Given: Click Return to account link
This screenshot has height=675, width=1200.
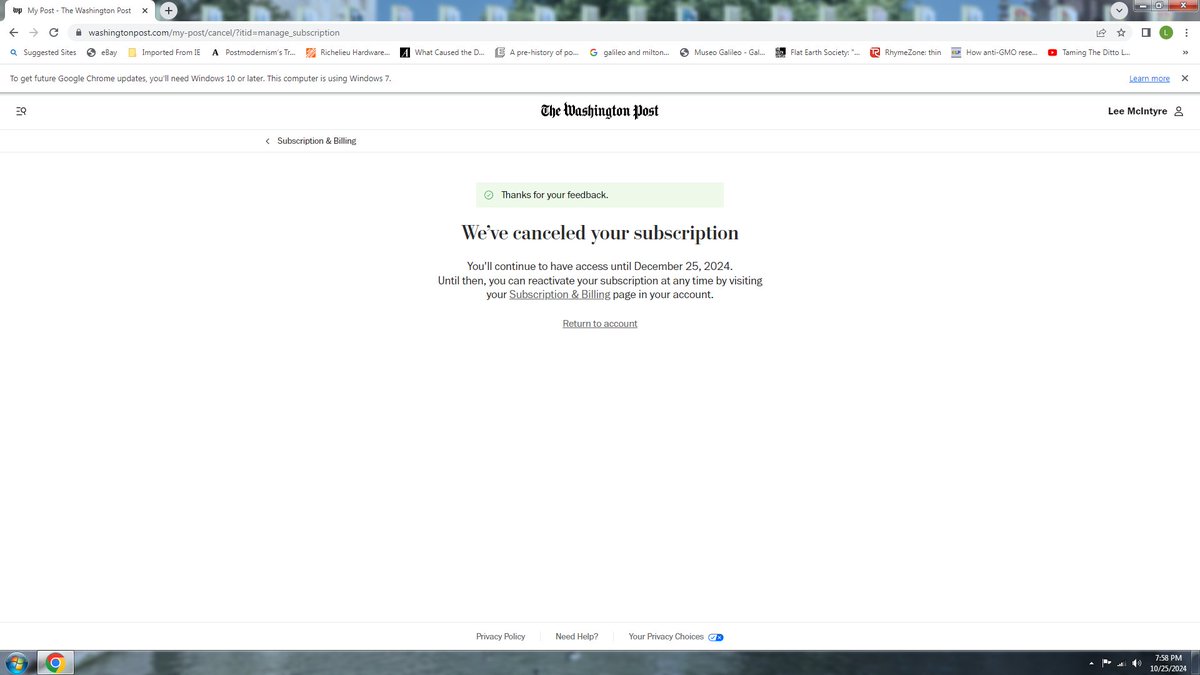Looking at the screenshot, I should click(x=600, y=324).
